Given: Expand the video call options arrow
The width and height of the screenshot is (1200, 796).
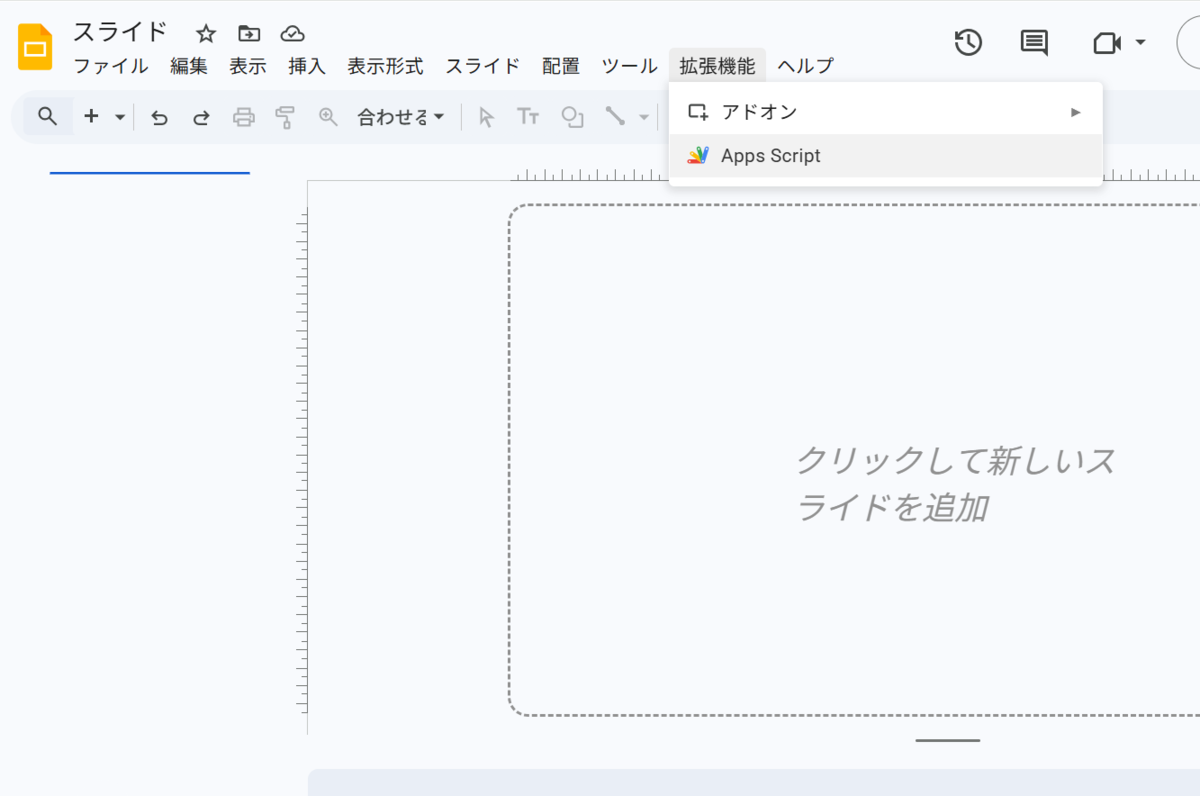Looking at the screenshot, I should point(1141,43).
